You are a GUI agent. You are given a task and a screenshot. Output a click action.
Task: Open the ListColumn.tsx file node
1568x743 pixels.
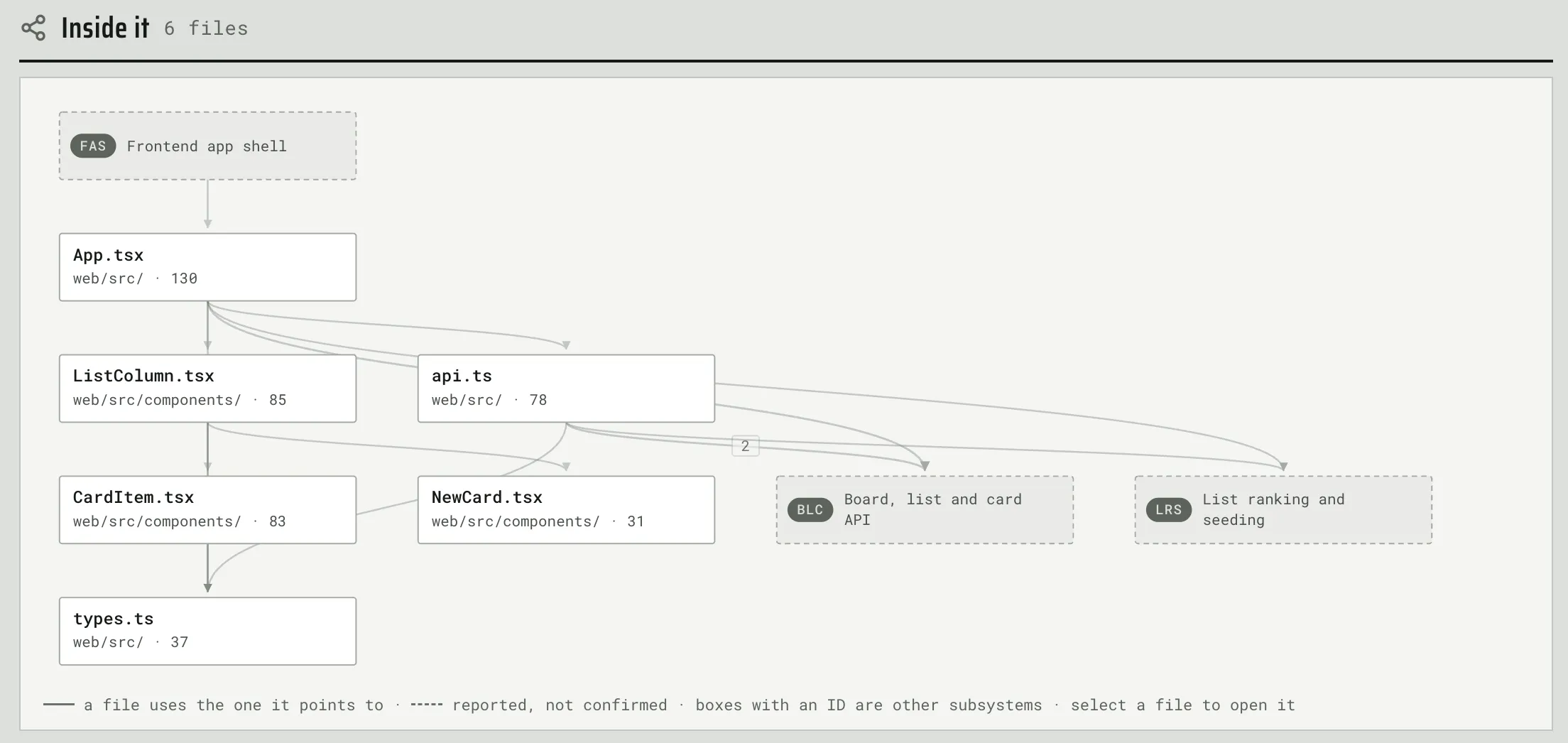coord(207,389)
